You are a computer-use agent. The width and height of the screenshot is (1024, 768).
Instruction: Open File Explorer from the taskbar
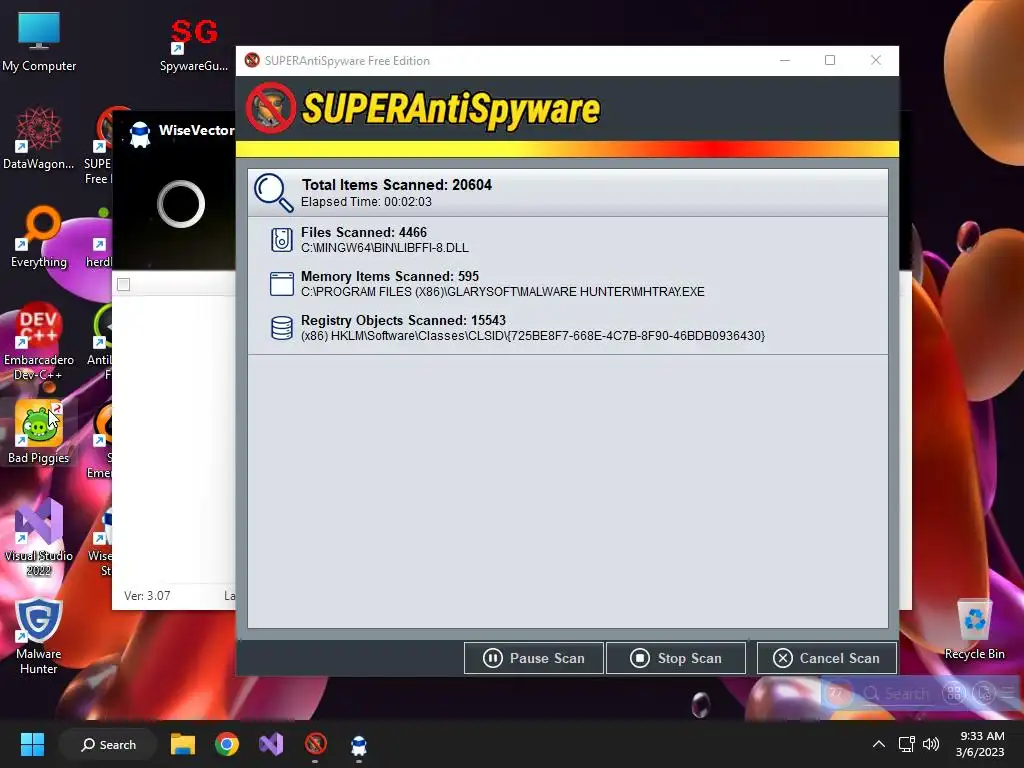pyautogui.click(x=183, y=744)
